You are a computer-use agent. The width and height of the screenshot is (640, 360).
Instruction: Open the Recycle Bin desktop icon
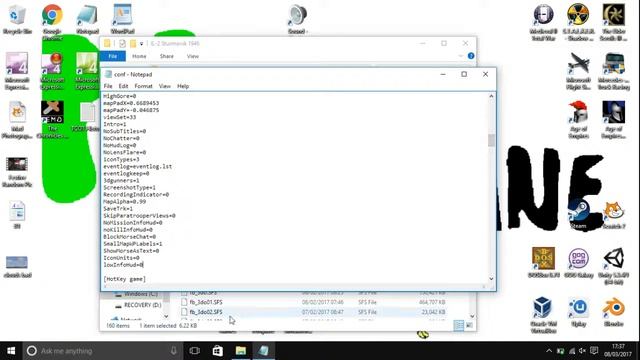tap(17, 19)
